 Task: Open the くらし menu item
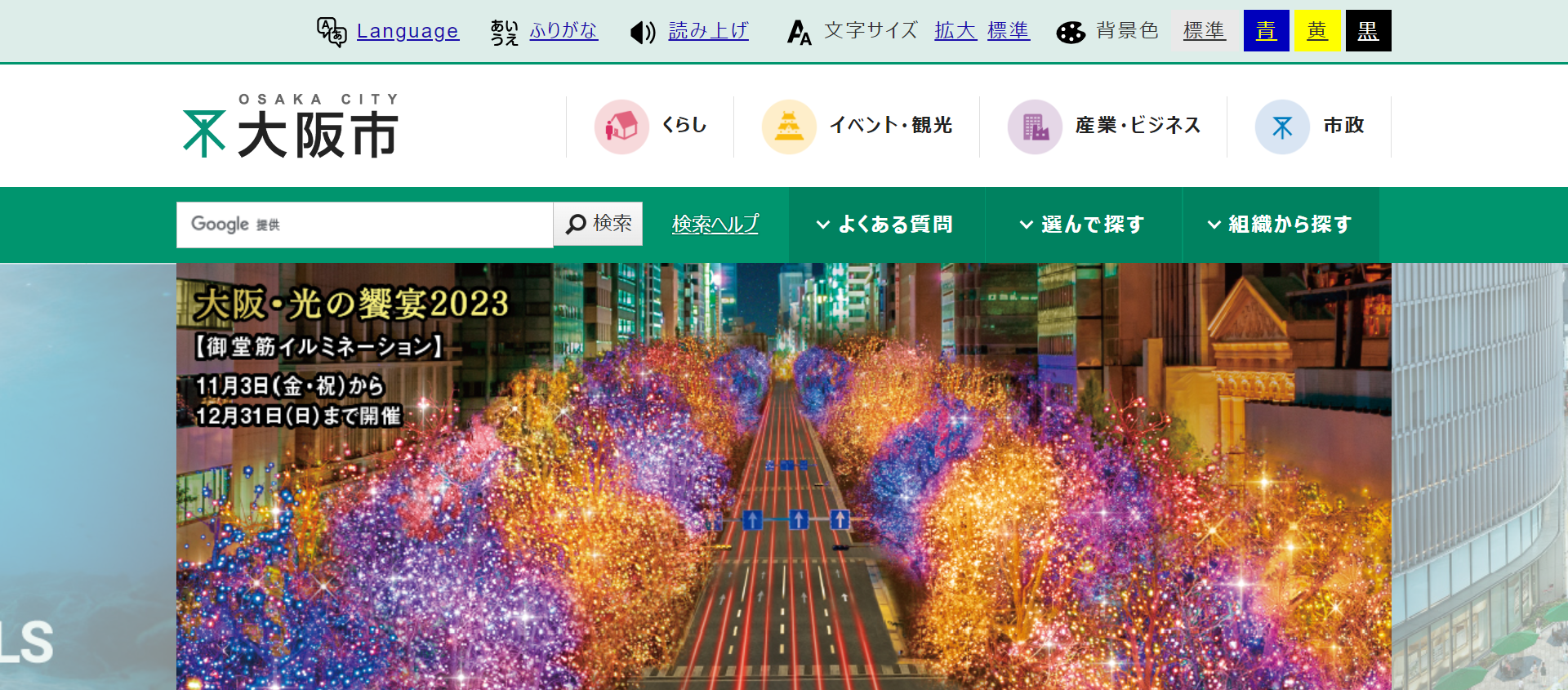point(684,125)
